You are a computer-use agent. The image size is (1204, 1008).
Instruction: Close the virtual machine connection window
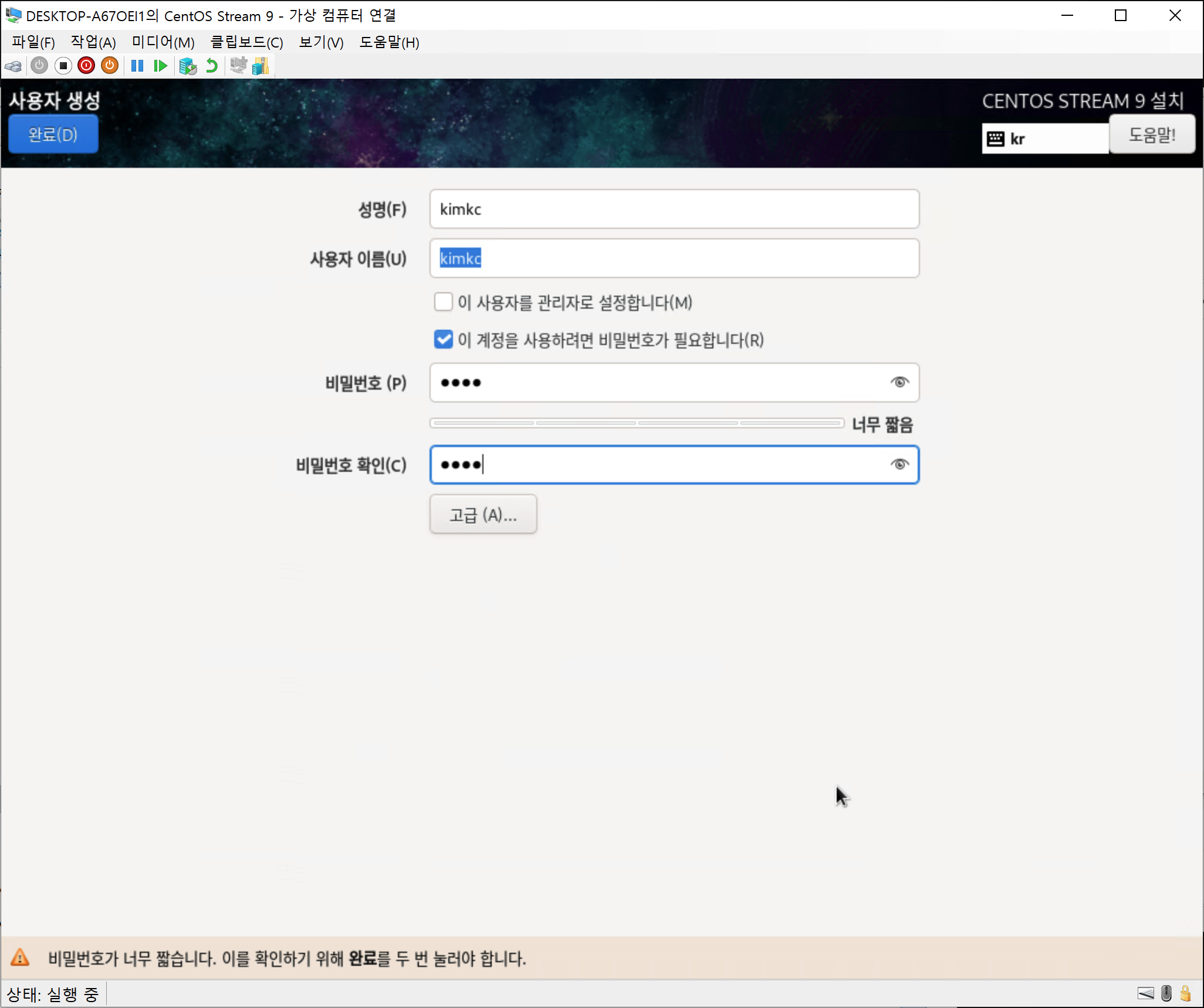pyautogui.click(x=1175, y=15)
